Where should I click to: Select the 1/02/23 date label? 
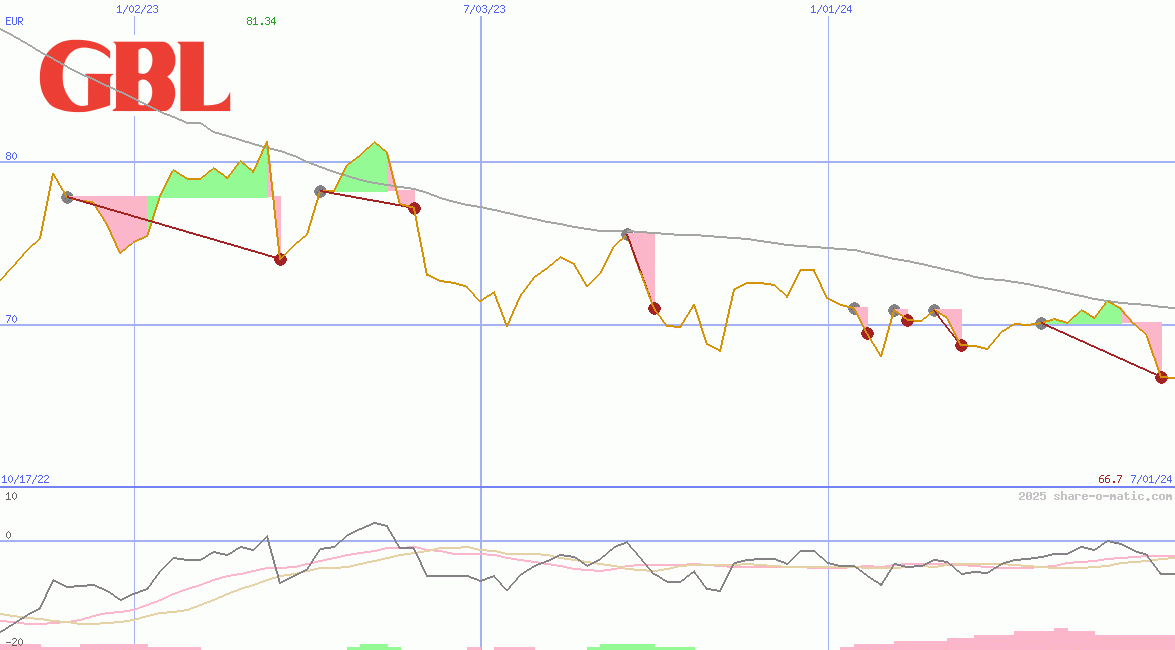click(137, 9)
